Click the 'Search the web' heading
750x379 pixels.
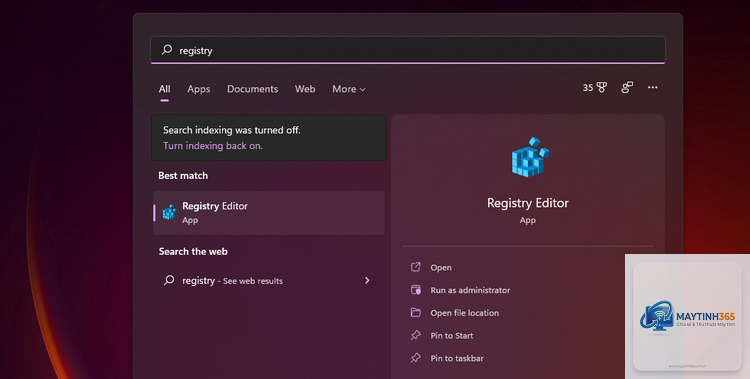point(193,251)
